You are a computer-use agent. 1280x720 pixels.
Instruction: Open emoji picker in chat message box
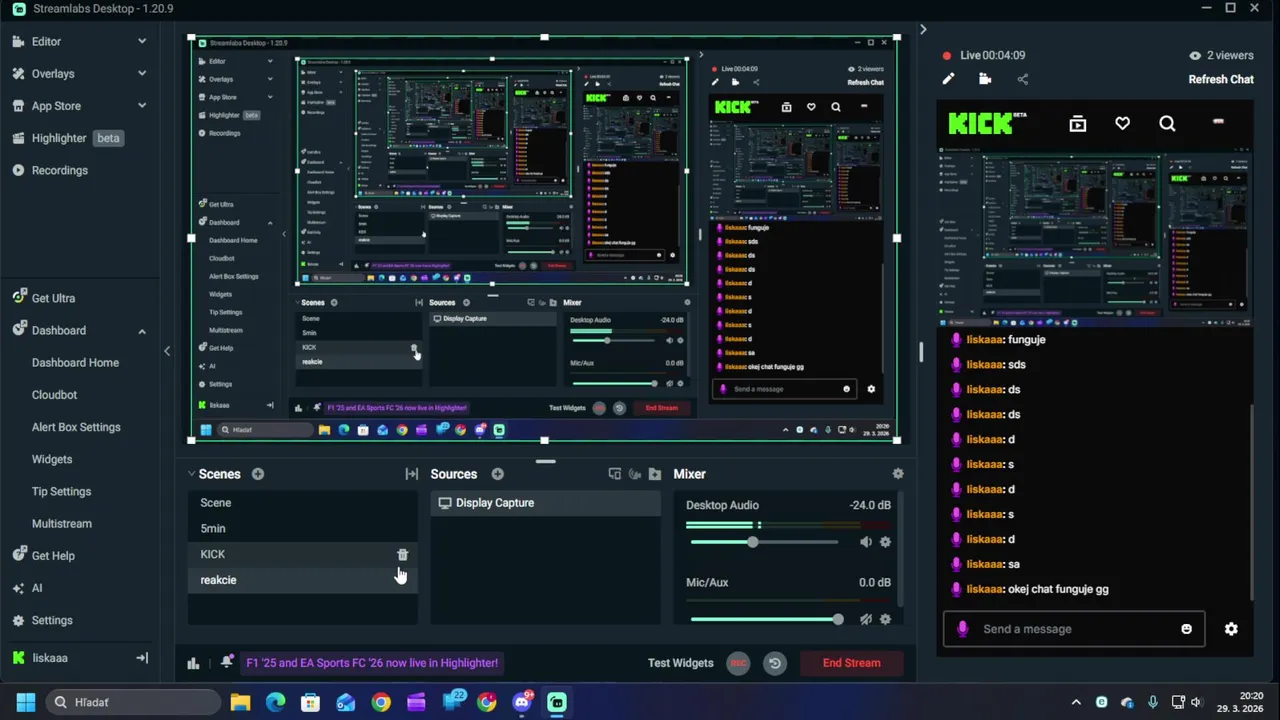(x=1186, y=629)
